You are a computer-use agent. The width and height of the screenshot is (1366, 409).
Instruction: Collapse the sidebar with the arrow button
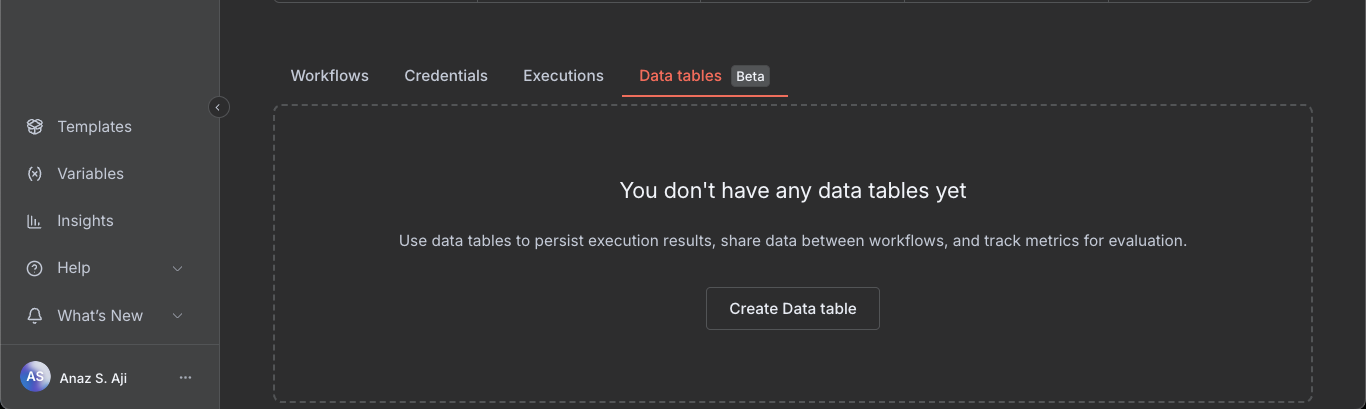(x=218, y=107)
